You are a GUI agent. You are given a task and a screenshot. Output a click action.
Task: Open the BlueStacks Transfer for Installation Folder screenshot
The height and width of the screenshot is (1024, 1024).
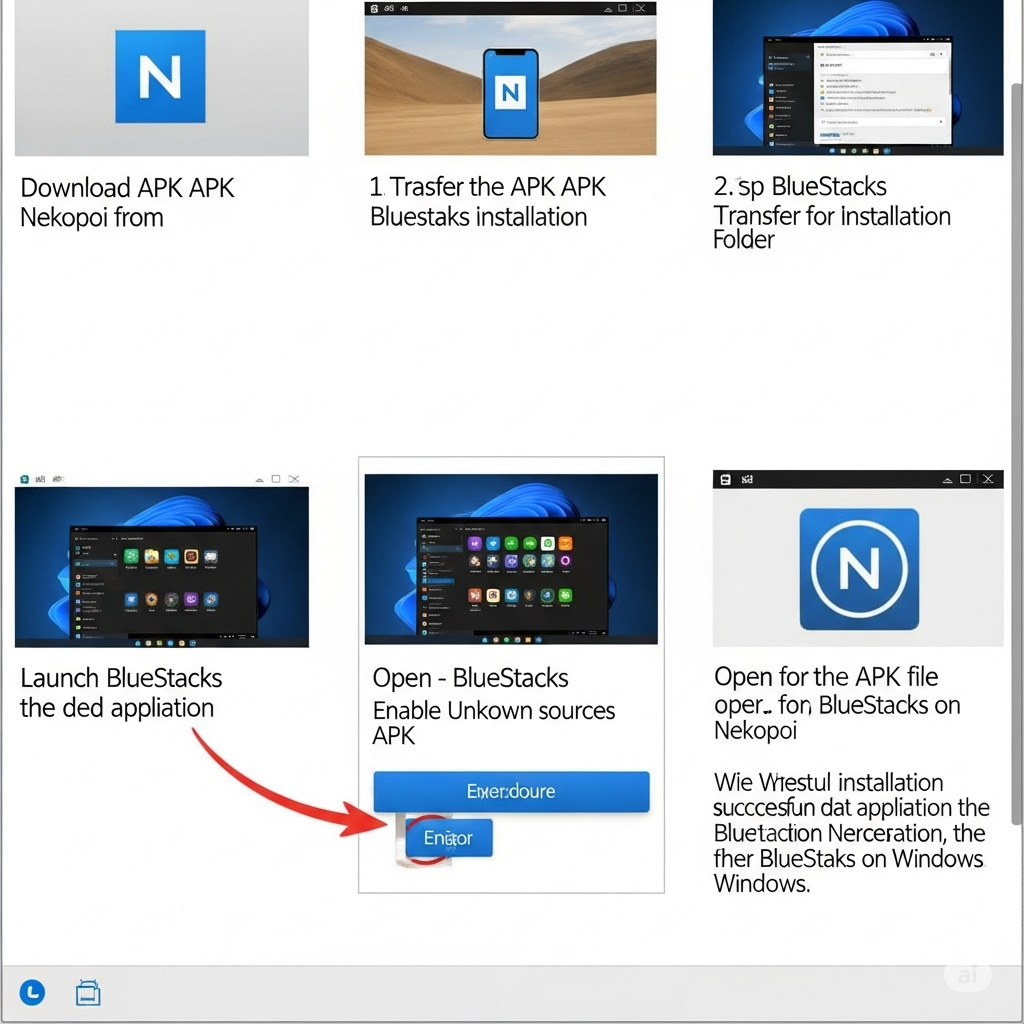coord(857,77)
